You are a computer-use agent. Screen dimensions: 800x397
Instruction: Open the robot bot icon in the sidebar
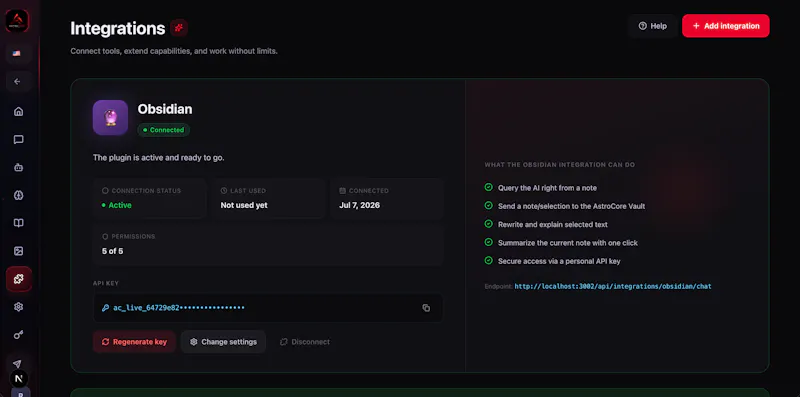pos(19,167)
